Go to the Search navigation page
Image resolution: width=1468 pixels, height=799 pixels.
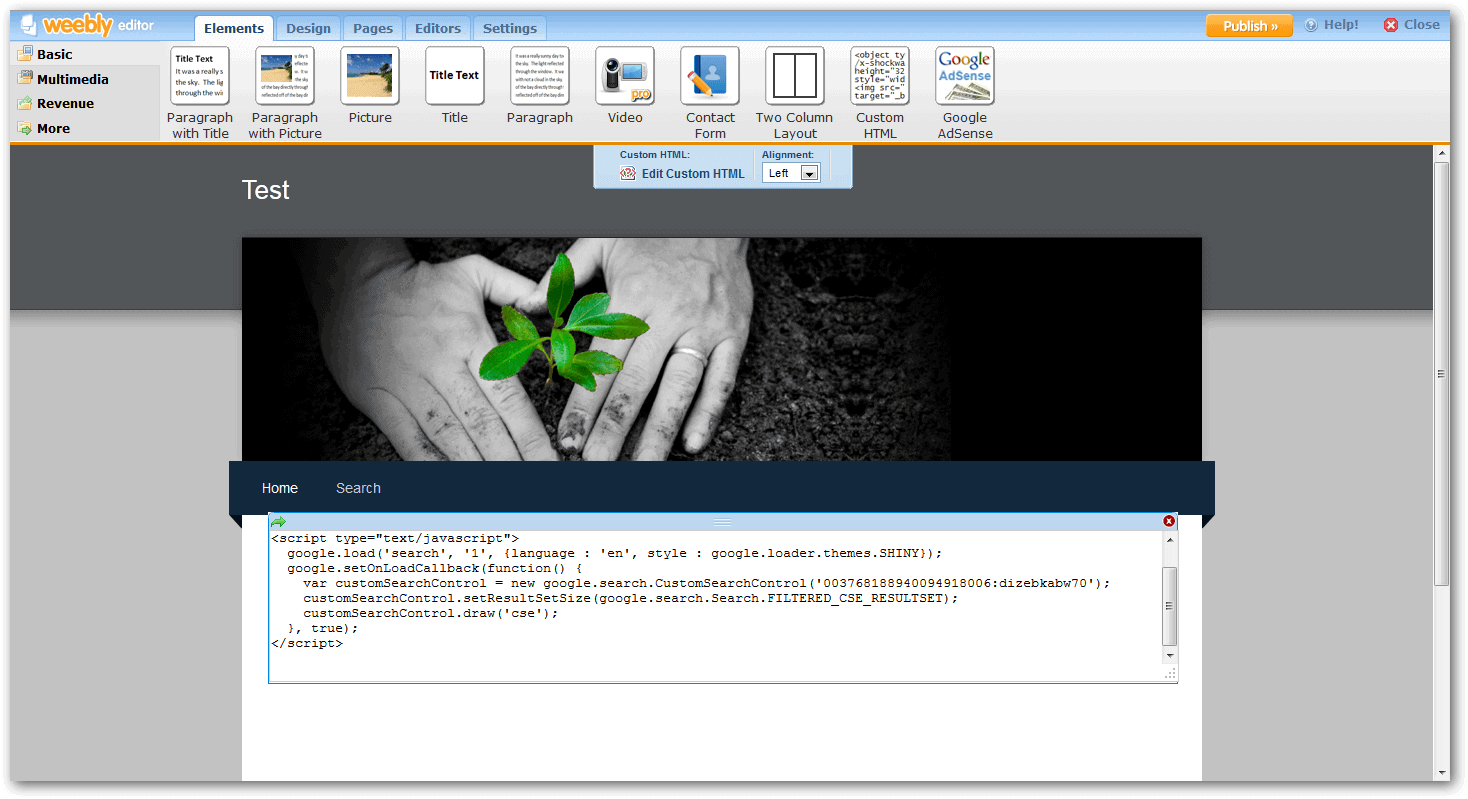click(358, 488)
